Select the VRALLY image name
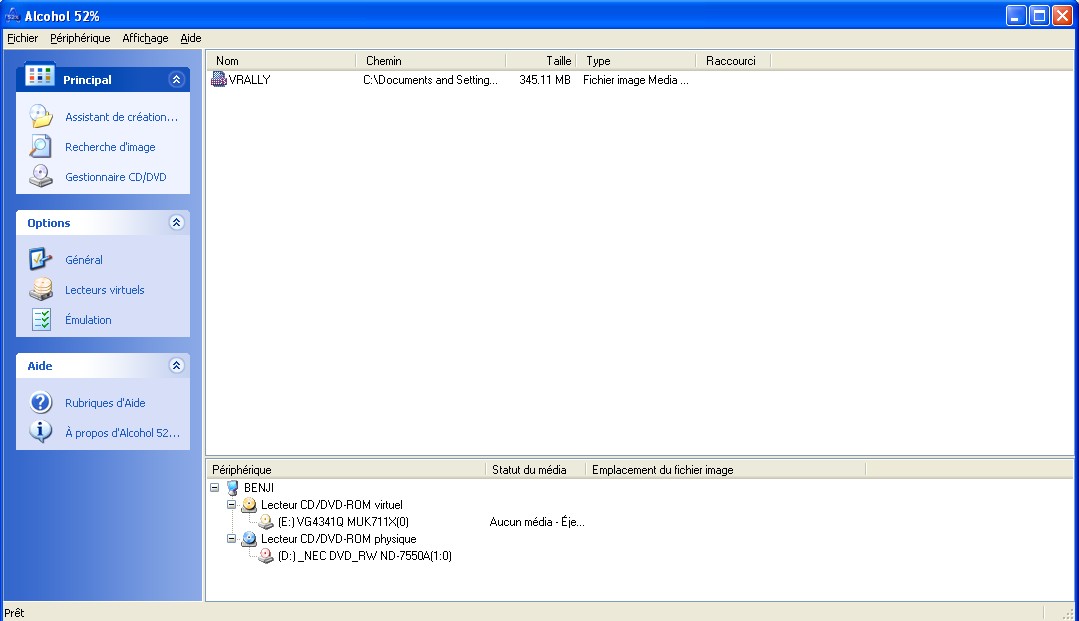The image size is (1079, 621). click(x=249, y=80)
